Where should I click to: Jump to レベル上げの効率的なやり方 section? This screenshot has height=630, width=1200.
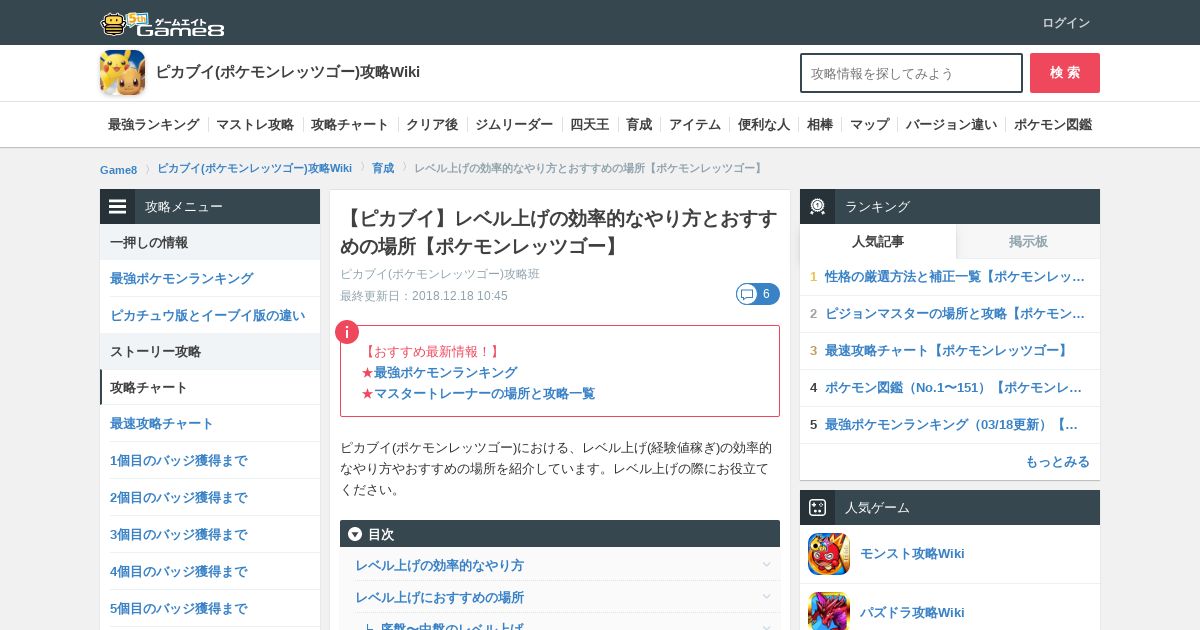click(439, 566)
